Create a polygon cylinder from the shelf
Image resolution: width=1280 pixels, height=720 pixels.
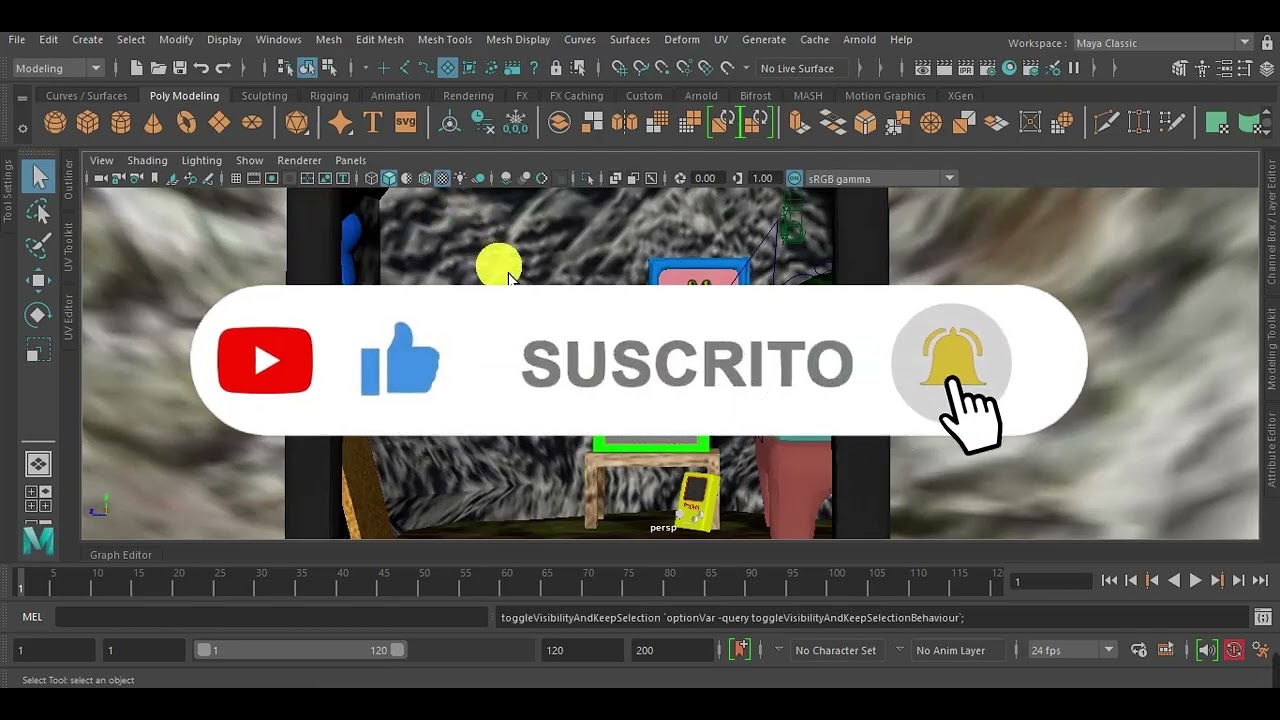(121, 122)
